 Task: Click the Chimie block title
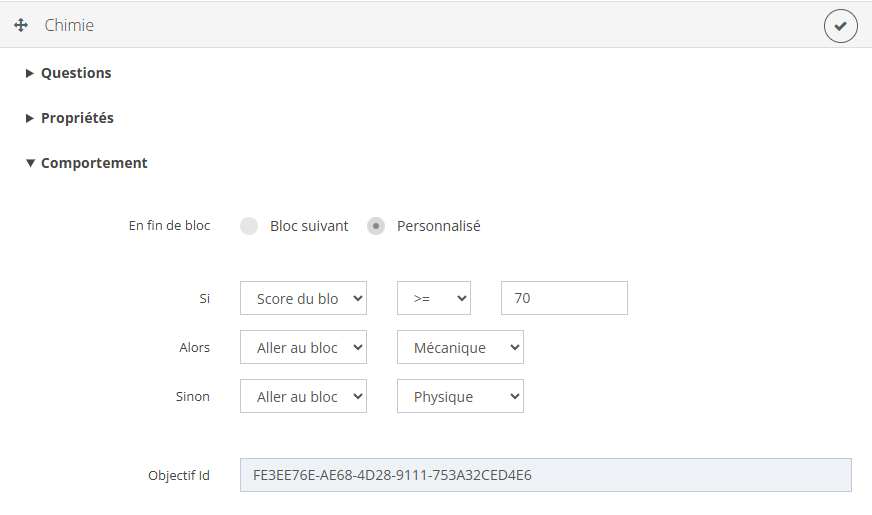69,26
